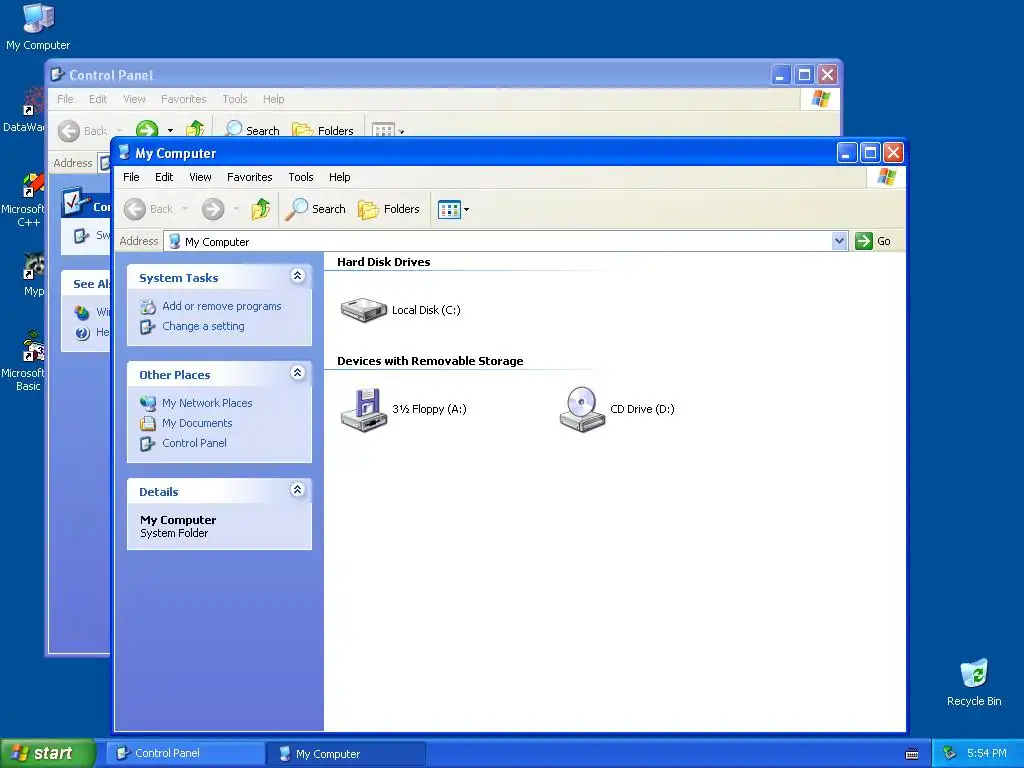The image size is (1024, 768).
Task: Select the CD Drive (D:) icon
Action: coord(582,409)
